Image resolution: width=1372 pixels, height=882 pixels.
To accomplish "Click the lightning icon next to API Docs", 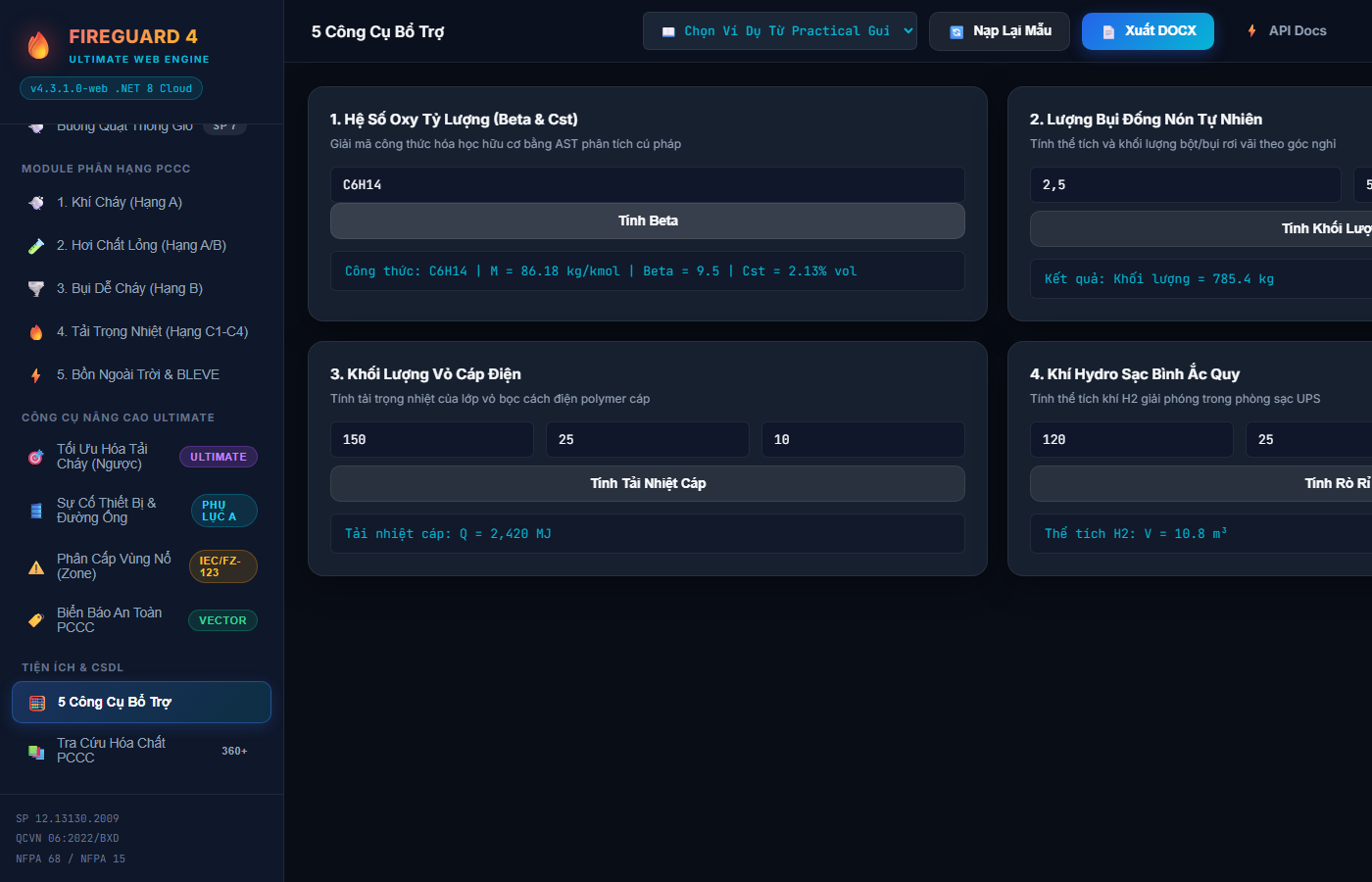I will click(1252, 31).
